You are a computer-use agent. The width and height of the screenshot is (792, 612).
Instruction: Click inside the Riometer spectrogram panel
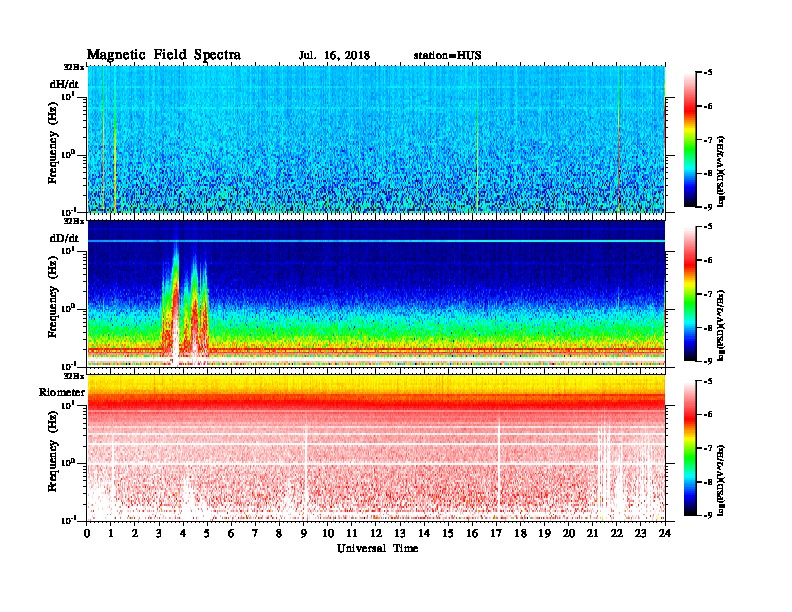pyautogui.click(x=376, y=448)
